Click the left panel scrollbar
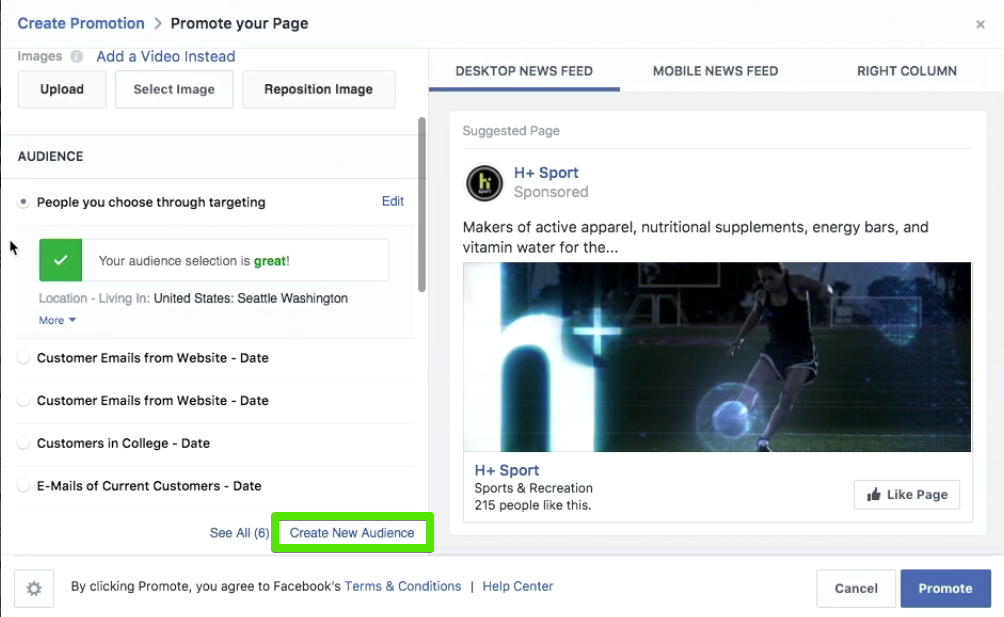Image resolution: width=1004 pixels, height=617 pixels. (421, 205)
